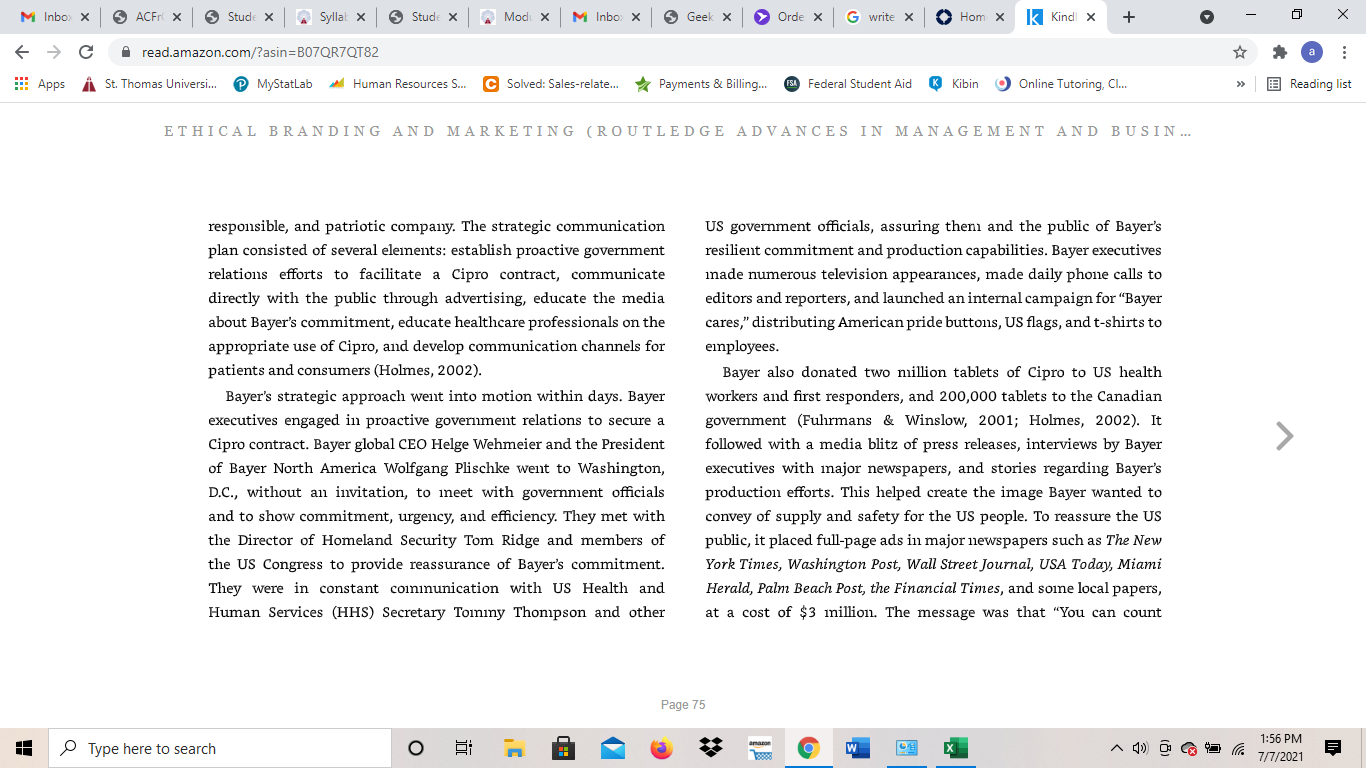Close the Syllab tab
This screenshot has width=1366, height=768.
pyautogui.click(x=360, y=17)
